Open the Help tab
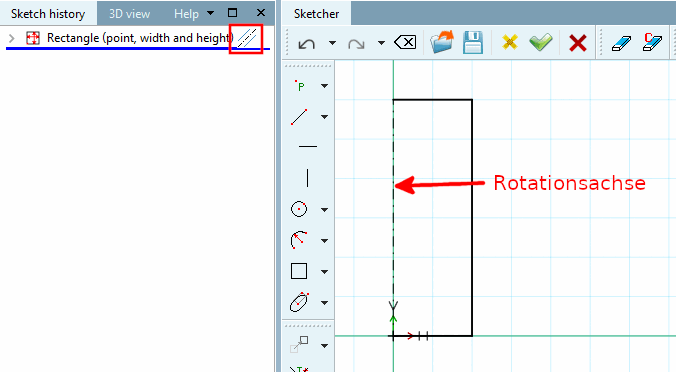This screenshot has height=372, width=676. (x=186, y=14)
